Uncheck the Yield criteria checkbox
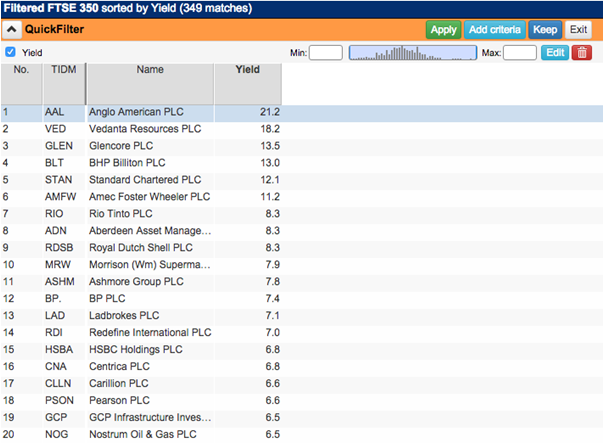This screenshot has width=603, height=445. [10, 52]
